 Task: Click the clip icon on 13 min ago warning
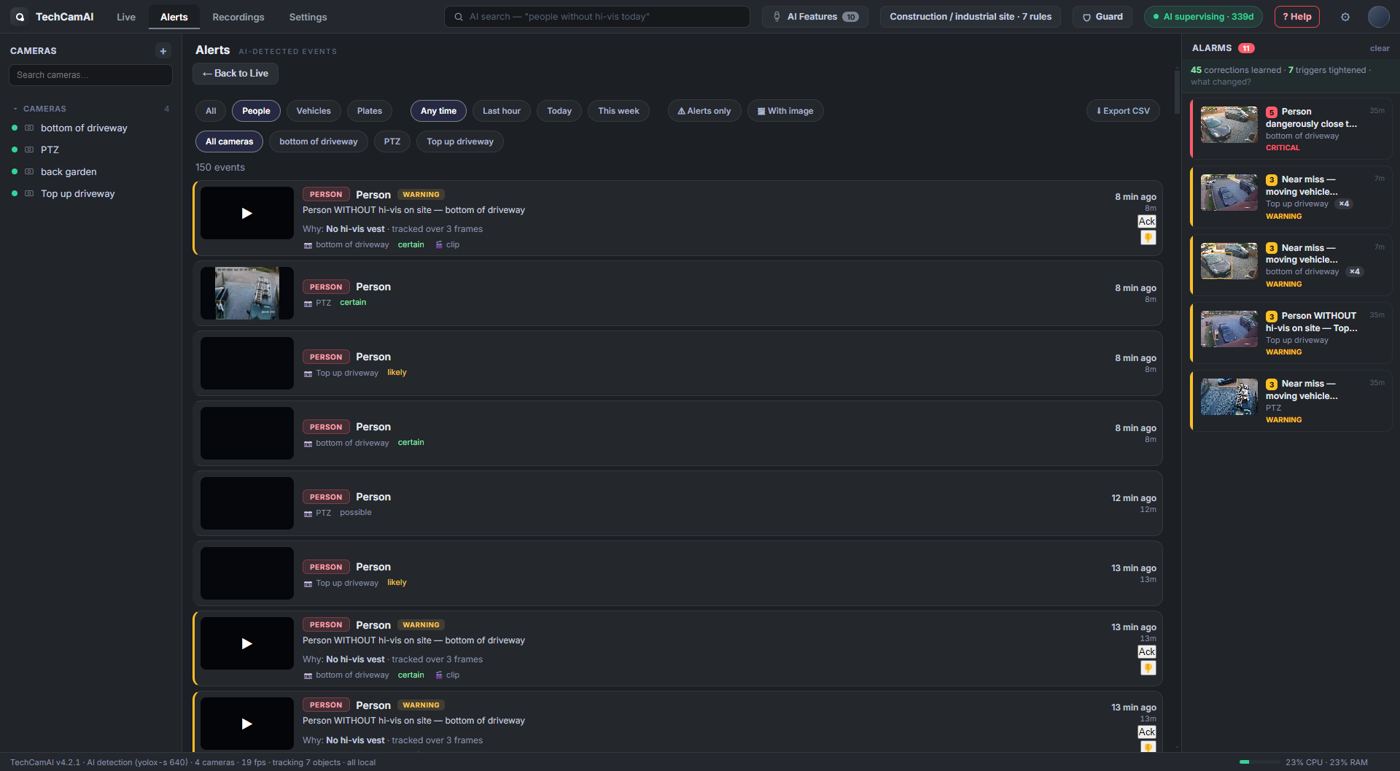pyautogui.click(x=438, y=675)
